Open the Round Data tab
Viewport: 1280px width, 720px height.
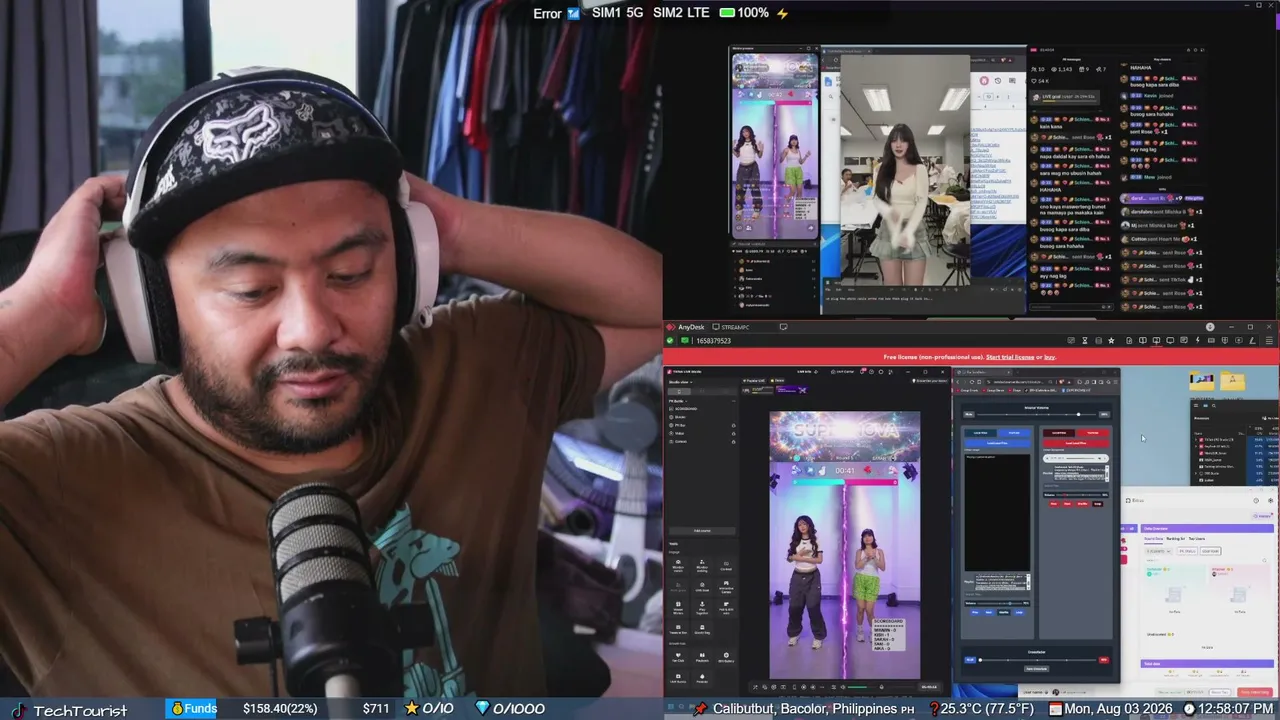pyautogui.click(x=1154, y=538)
